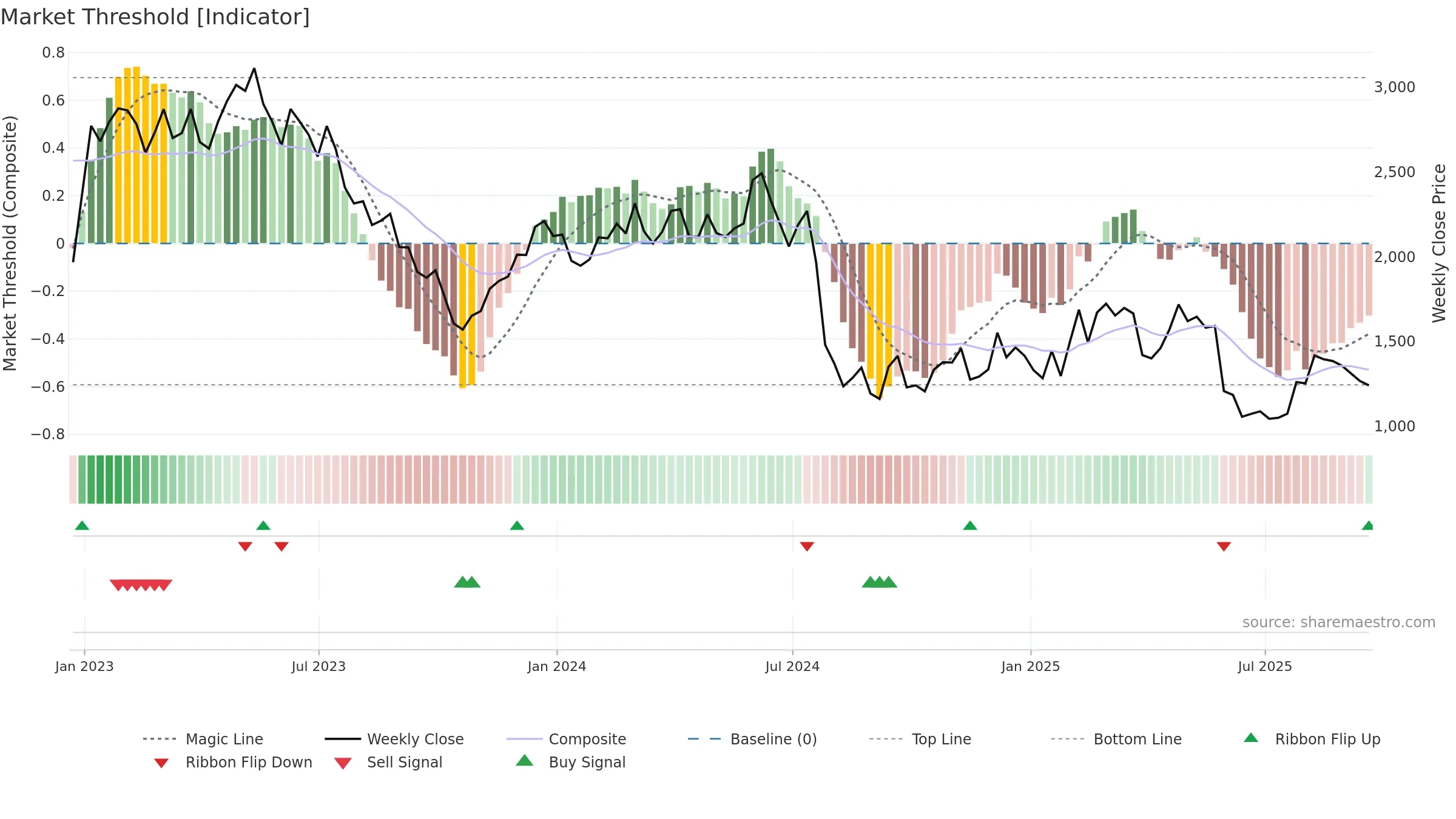
Task: Click the 0.8 tick on the left axis
Action: 53,53
